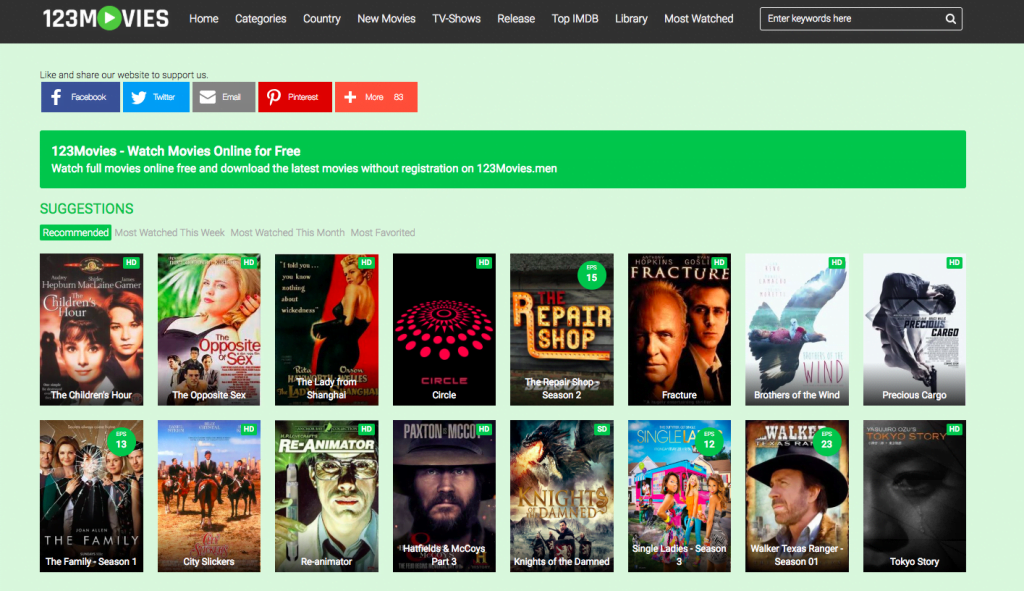Click EPS 13 badge on The Family
The width and height of the screenshot is (1024, 591).
[x=121, y=443]
